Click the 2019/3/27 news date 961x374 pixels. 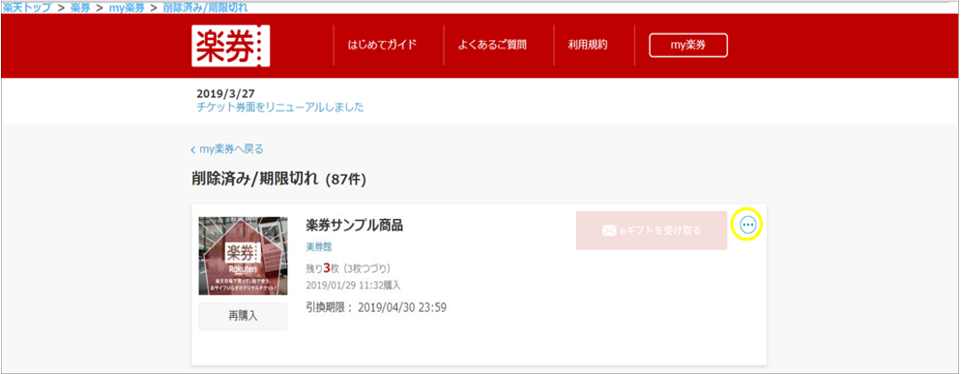click(x=226, y=94)
